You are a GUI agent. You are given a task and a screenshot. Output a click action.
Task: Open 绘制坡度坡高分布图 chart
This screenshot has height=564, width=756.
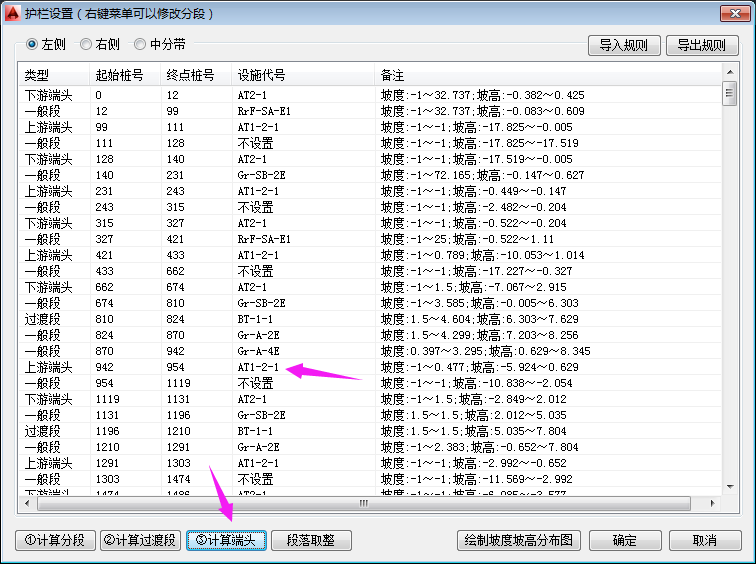[x=519, y=540]
